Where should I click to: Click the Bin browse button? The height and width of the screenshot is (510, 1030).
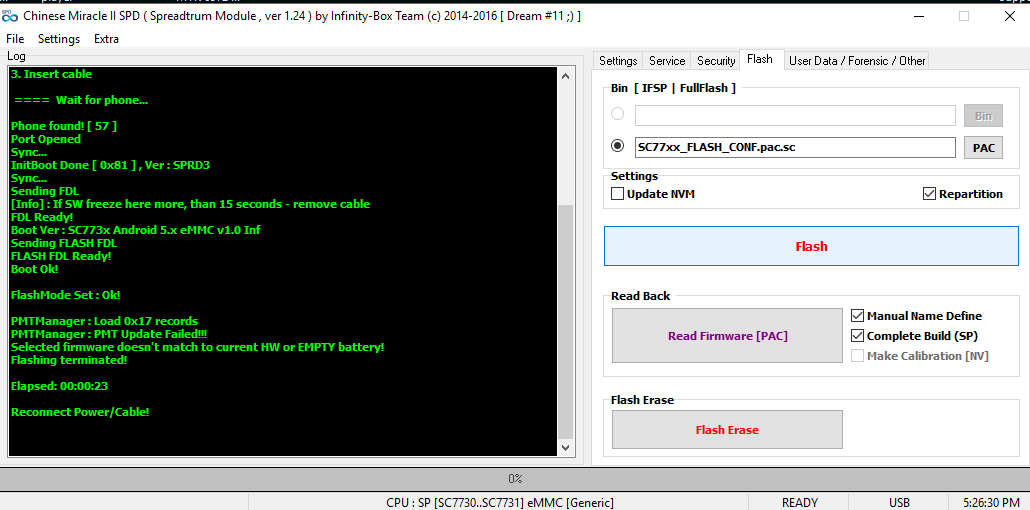(x=983, y=116)
